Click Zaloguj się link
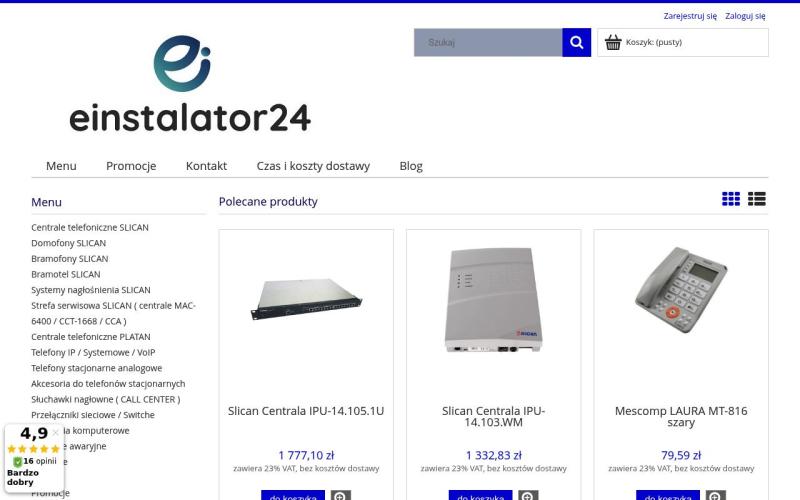Image resolution: width=800 pixels, height=500 pixels. [x=745, y=16]
